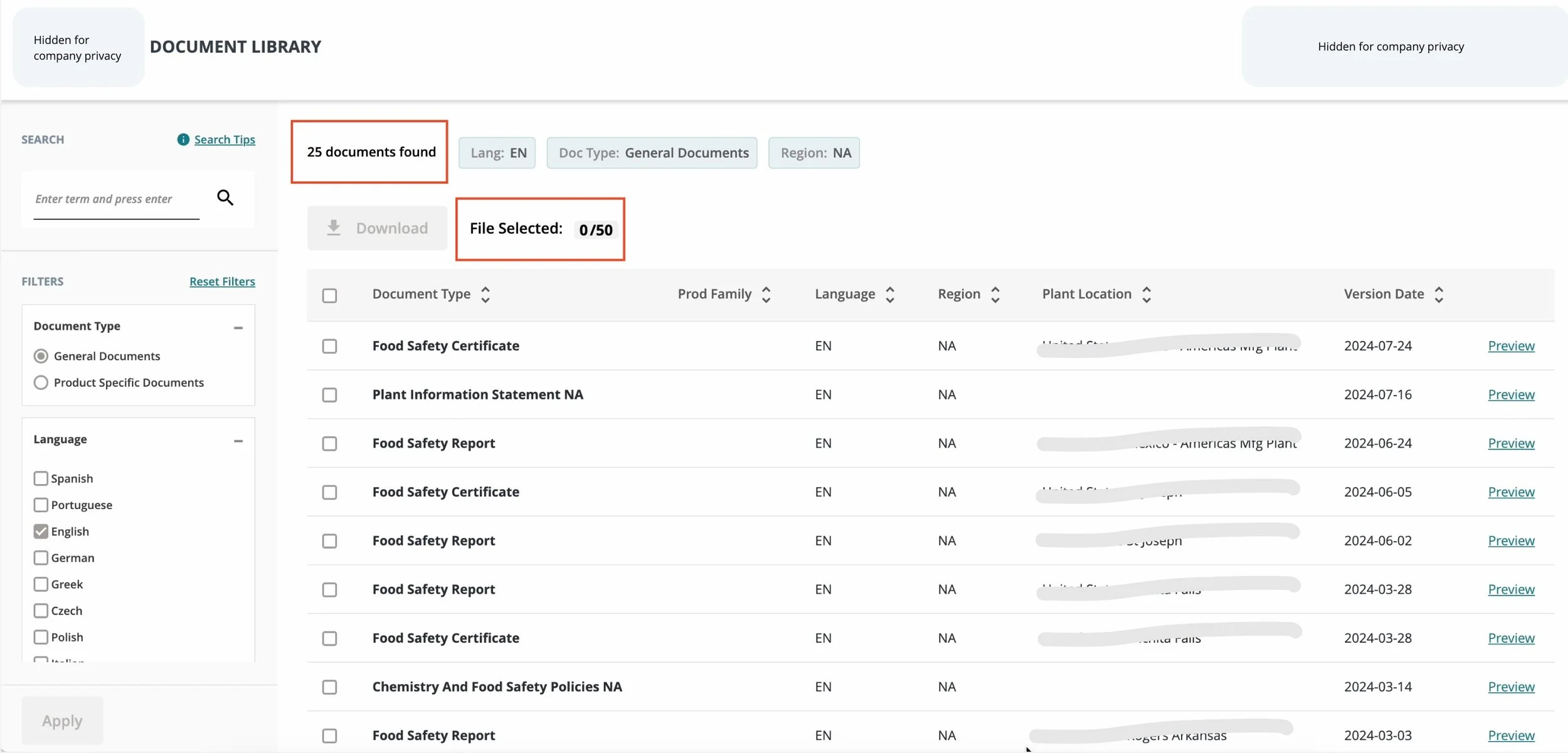
Task: Click the search term input field
Action: point(116,199)
